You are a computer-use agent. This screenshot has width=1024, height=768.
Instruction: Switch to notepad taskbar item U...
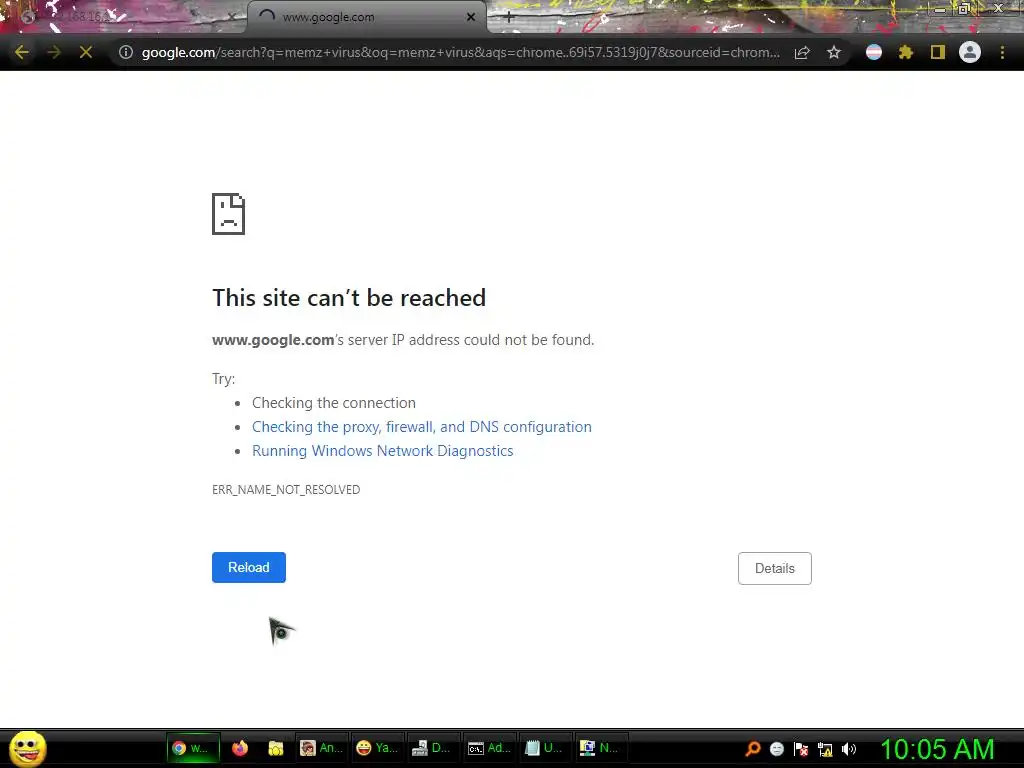tap(545, 748)
